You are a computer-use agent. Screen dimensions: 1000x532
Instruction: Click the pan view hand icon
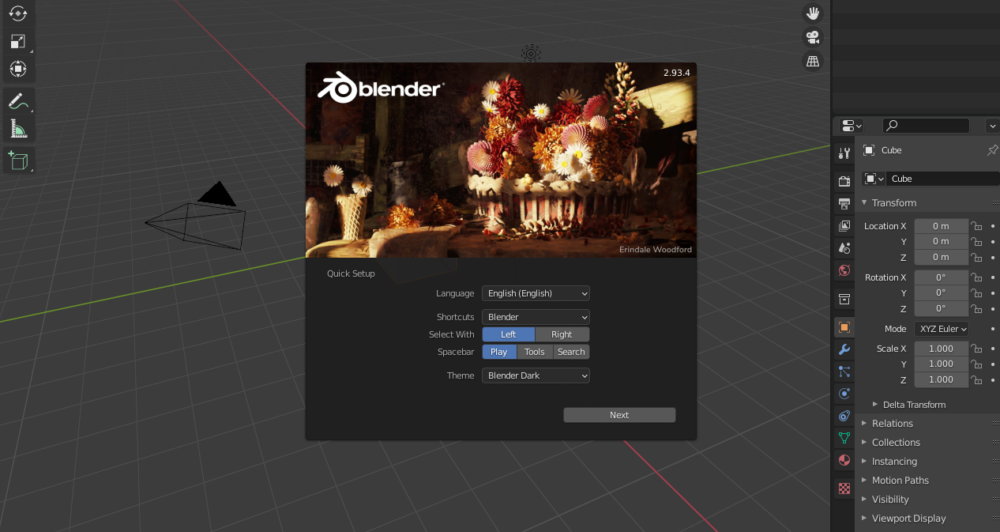(812, 13)
